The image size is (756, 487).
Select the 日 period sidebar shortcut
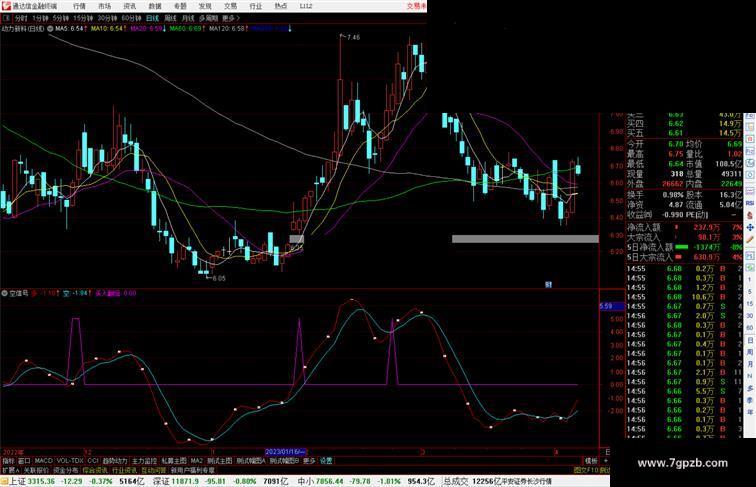pos(750,340)
